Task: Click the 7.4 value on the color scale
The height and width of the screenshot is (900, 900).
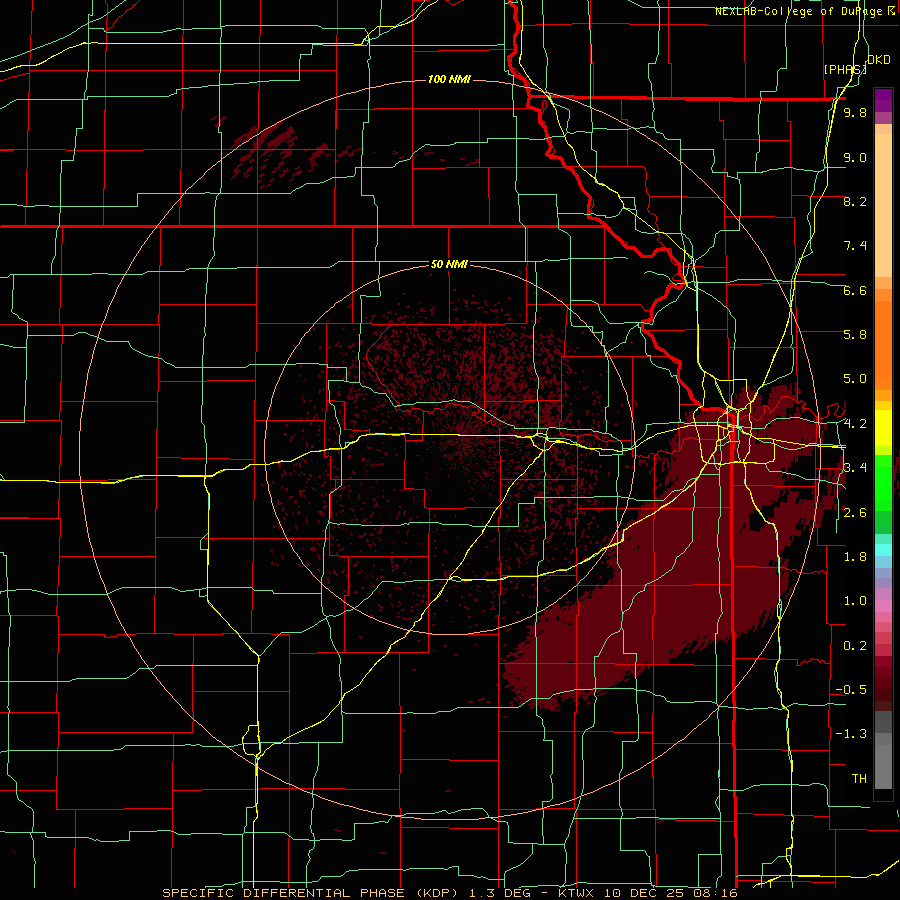Action: pos(855,246)
